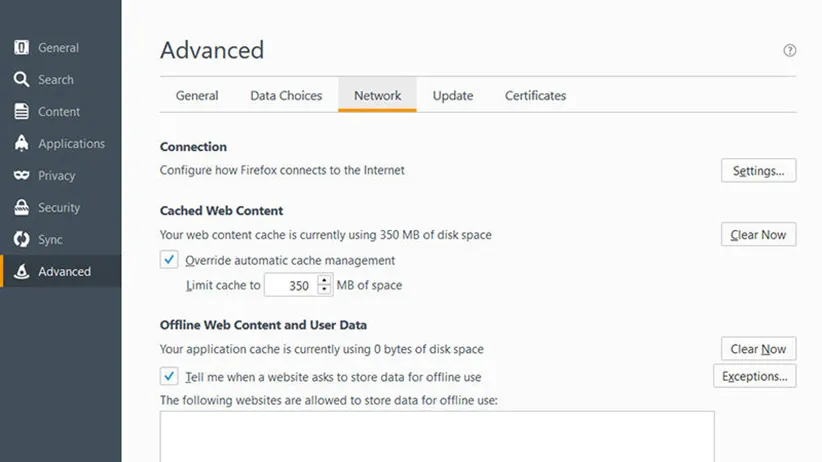Select the Sync arrows icon
Image resolution: width=822 pixels, height=462 pixels.
(21, 240)
